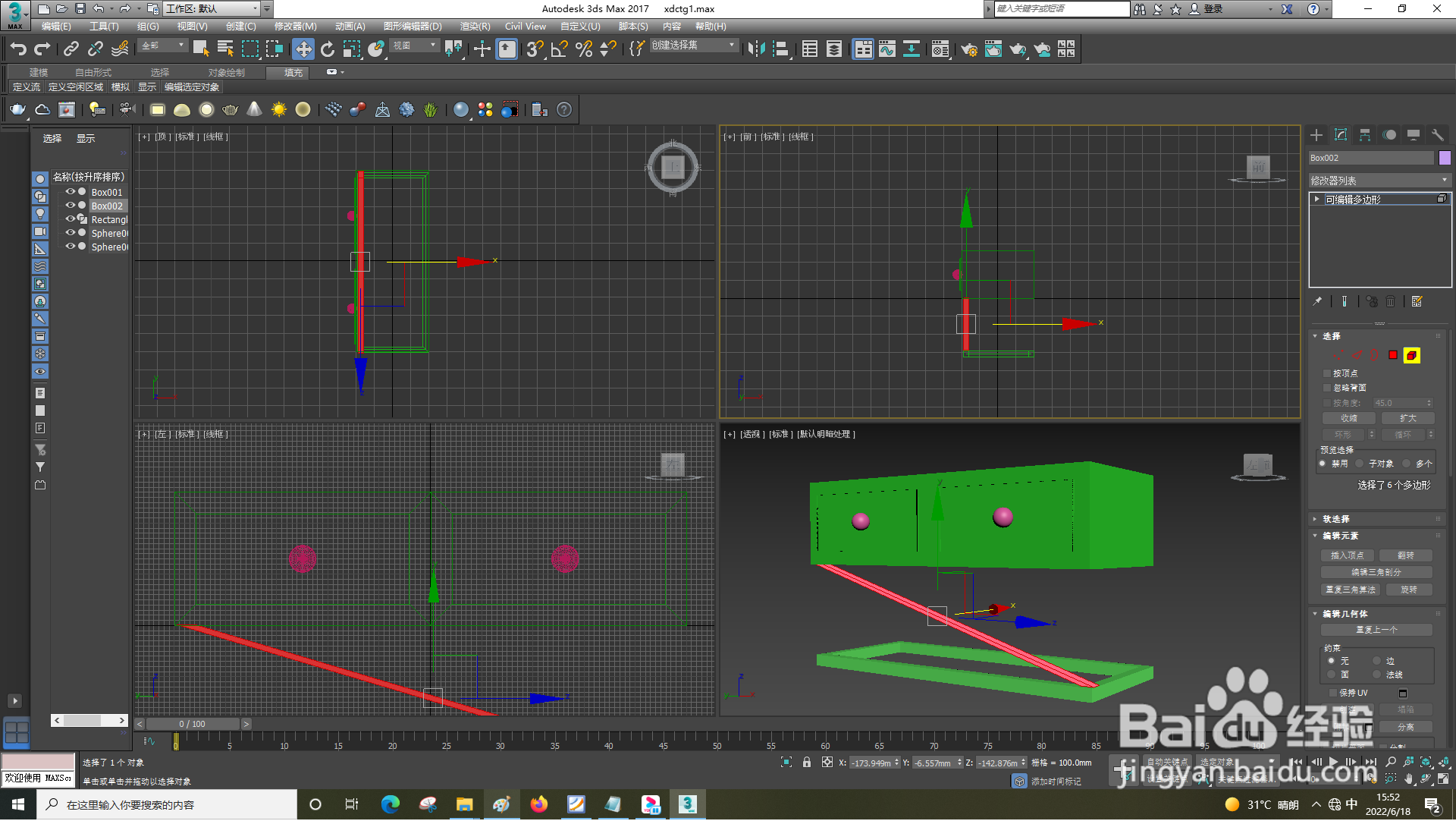Click the Select by Name icon
The width and height of the screenshot is (1456, 821).
(225, 49)
